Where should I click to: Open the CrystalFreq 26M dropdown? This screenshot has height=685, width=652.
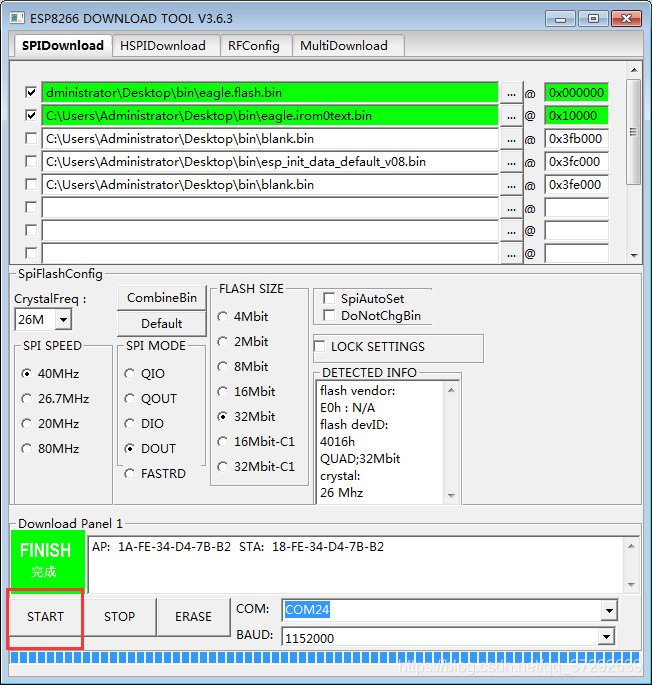click(x=63, y=320)
